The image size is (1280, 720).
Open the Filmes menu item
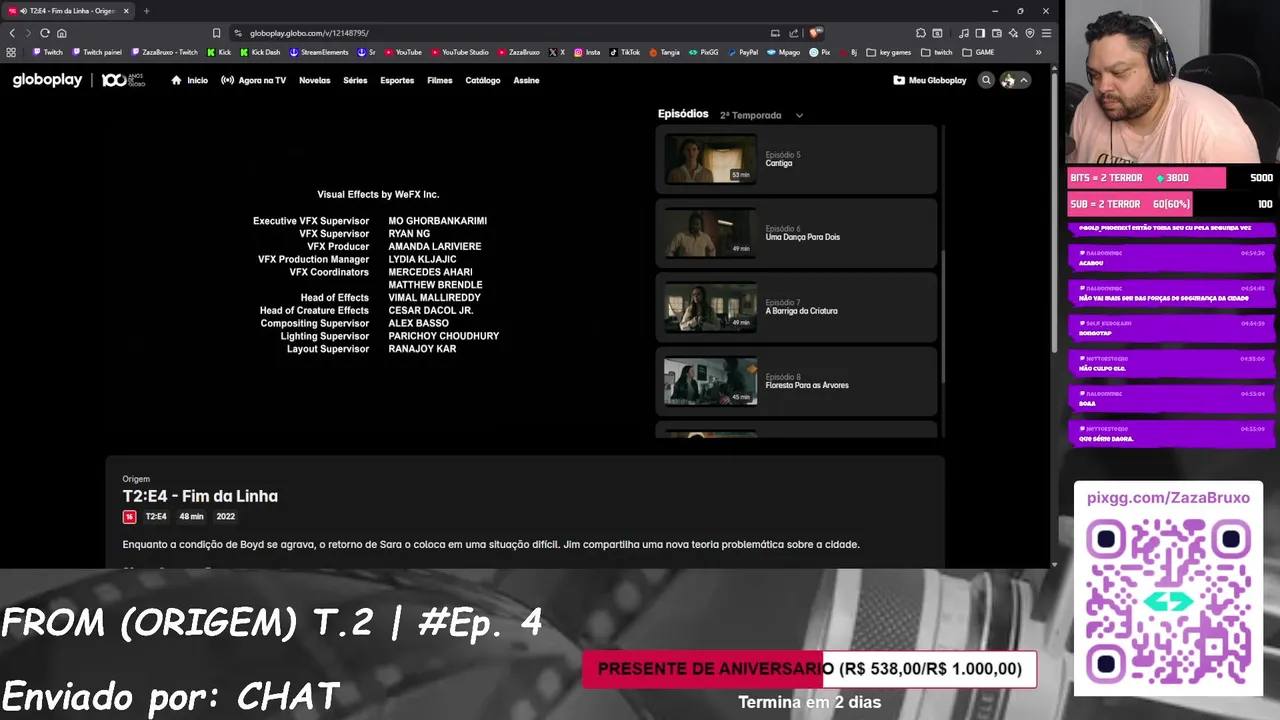tap(440, 80)
